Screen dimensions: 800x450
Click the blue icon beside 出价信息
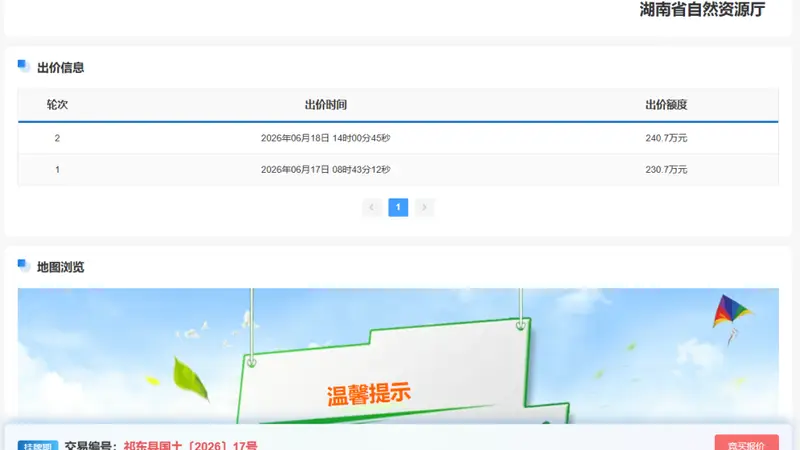(x=23, y=66)
